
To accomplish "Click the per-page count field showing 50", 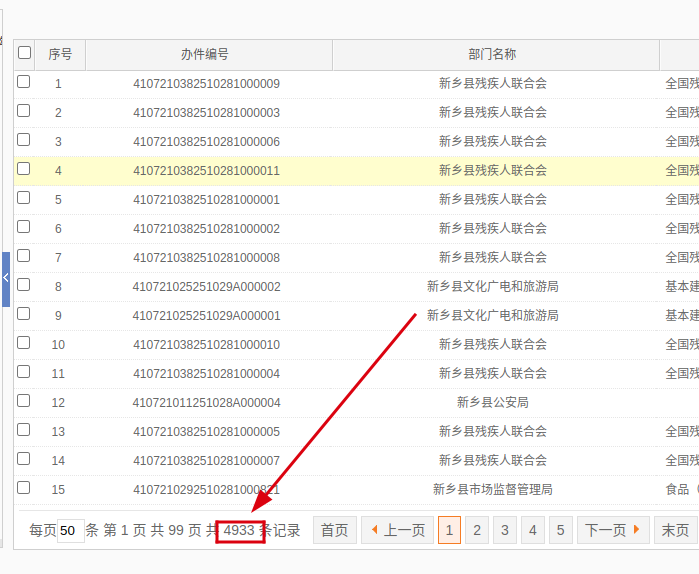I will 70,531.
